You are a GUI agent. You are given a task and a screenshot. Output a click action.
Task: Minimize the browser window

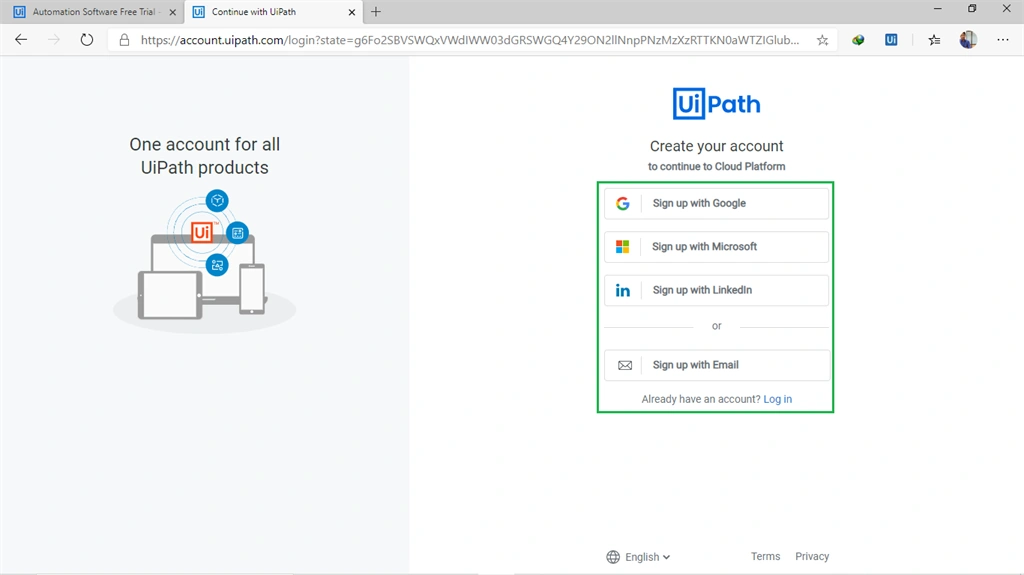(x=938, y=8)
